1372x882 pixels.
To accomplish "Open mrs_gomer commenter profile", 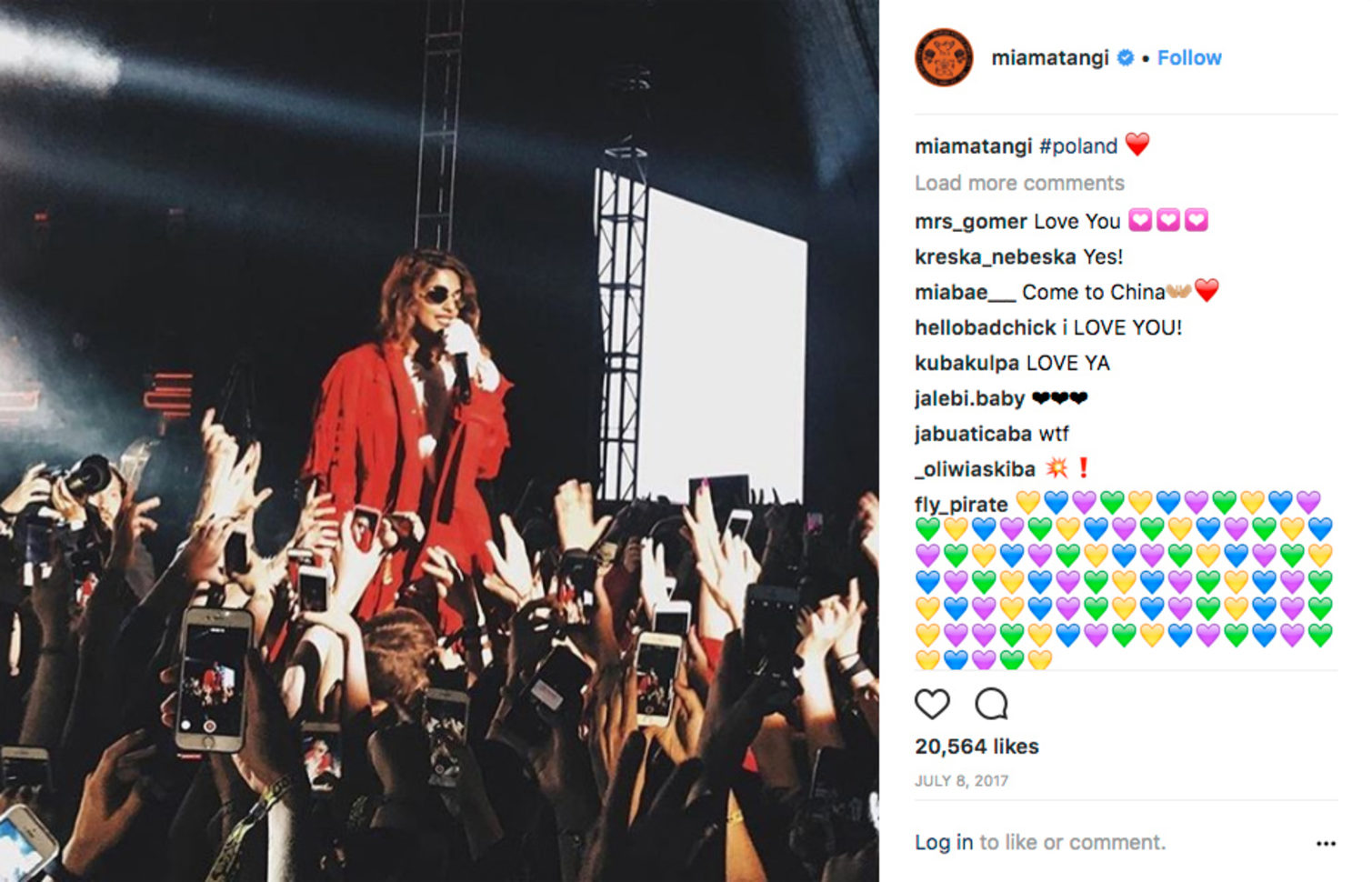I will coord(971,221).
